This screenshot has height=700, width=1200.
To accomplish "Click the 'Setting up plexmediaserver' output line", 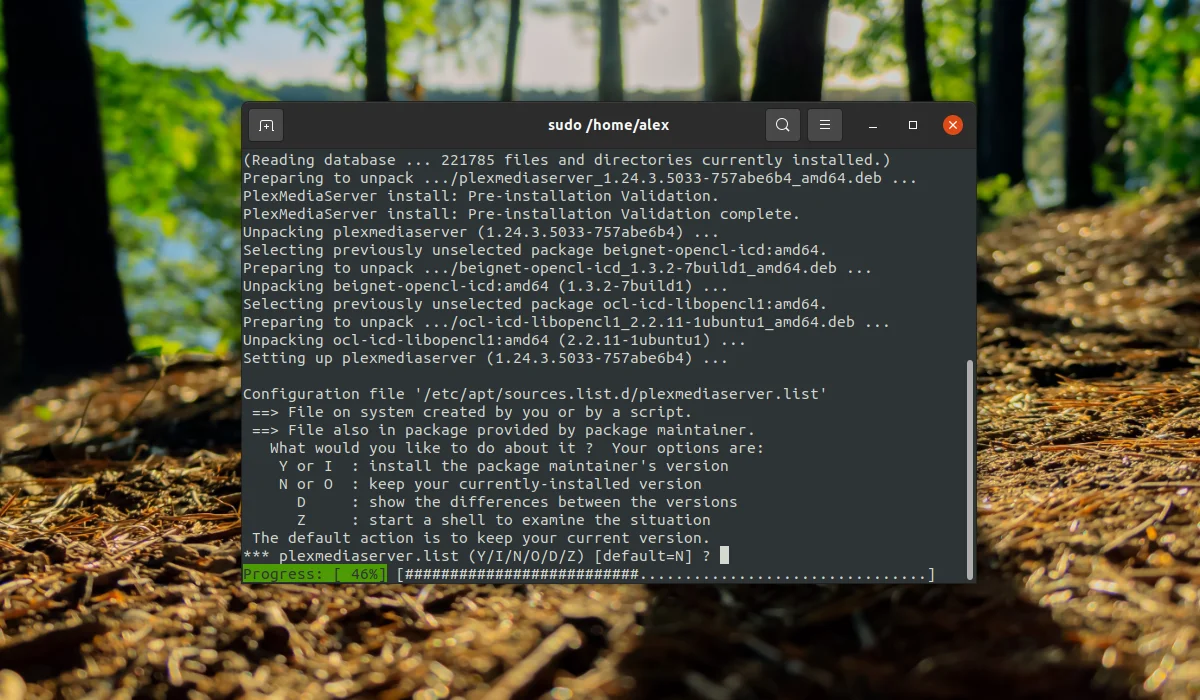I will coord(485,358).
